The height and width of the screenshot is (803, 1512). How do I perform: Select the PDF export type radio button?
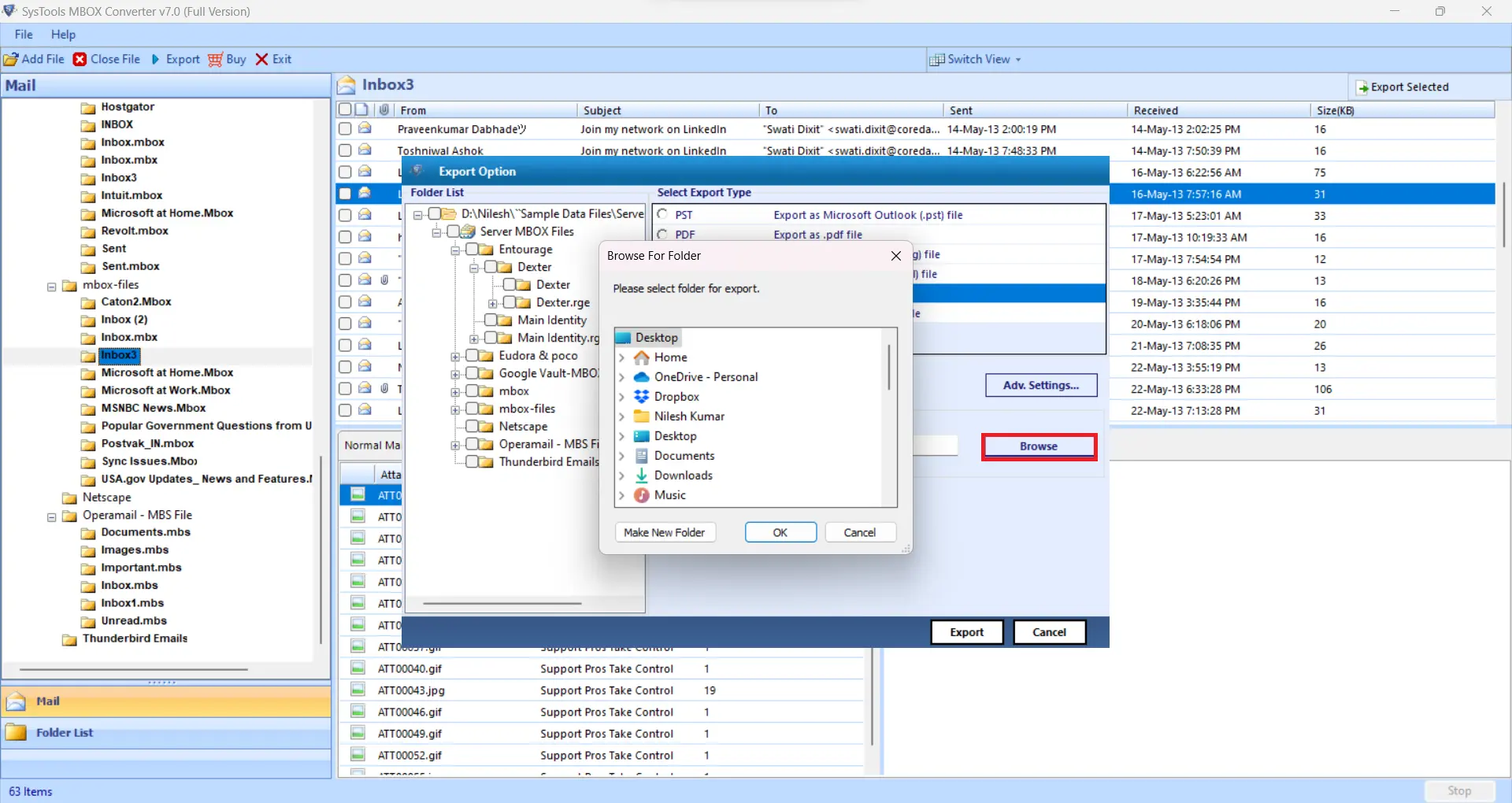click(x=662, y=234)
